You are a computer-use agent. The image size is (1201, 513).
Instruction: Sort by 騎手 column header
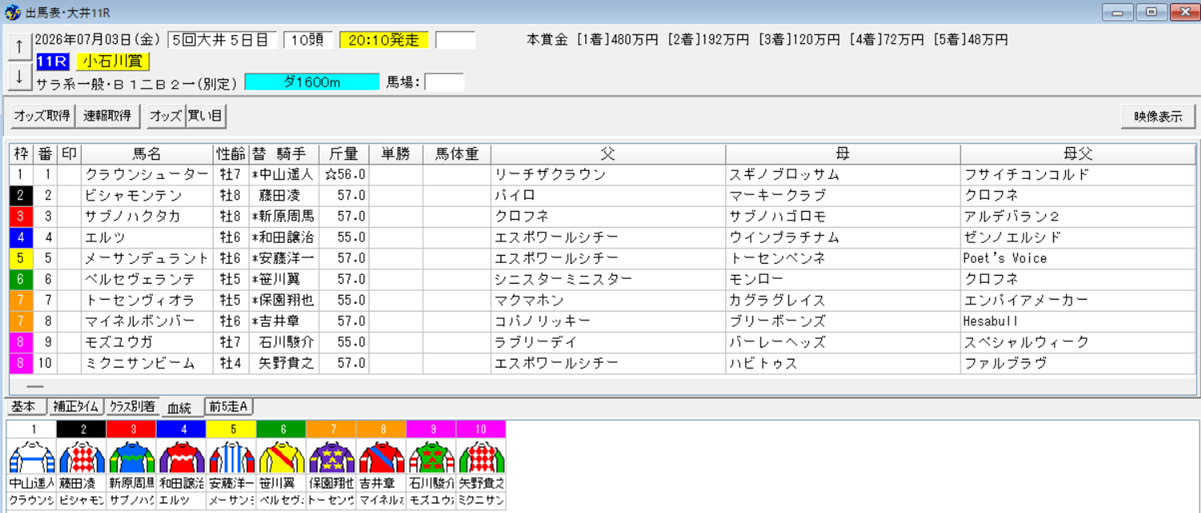pyautogui.click(x=283, y=154)
